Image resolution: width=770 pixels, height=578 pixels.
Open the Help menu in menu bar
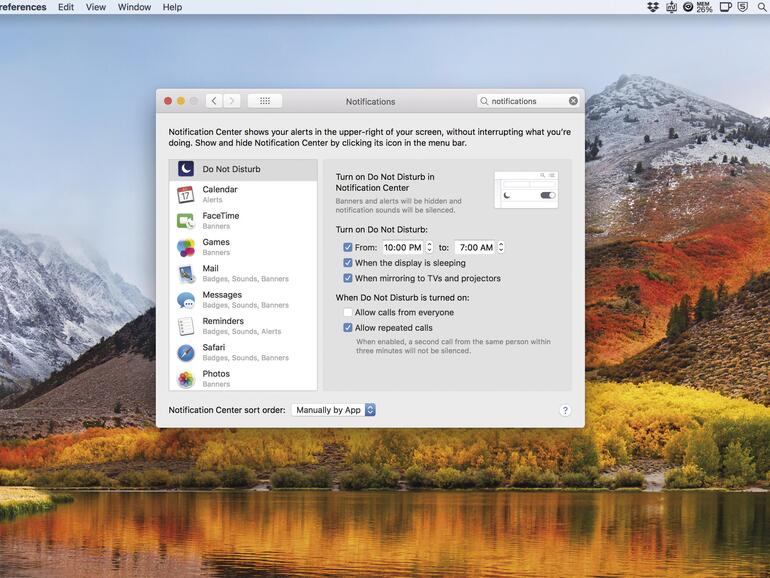click(172, 7)
